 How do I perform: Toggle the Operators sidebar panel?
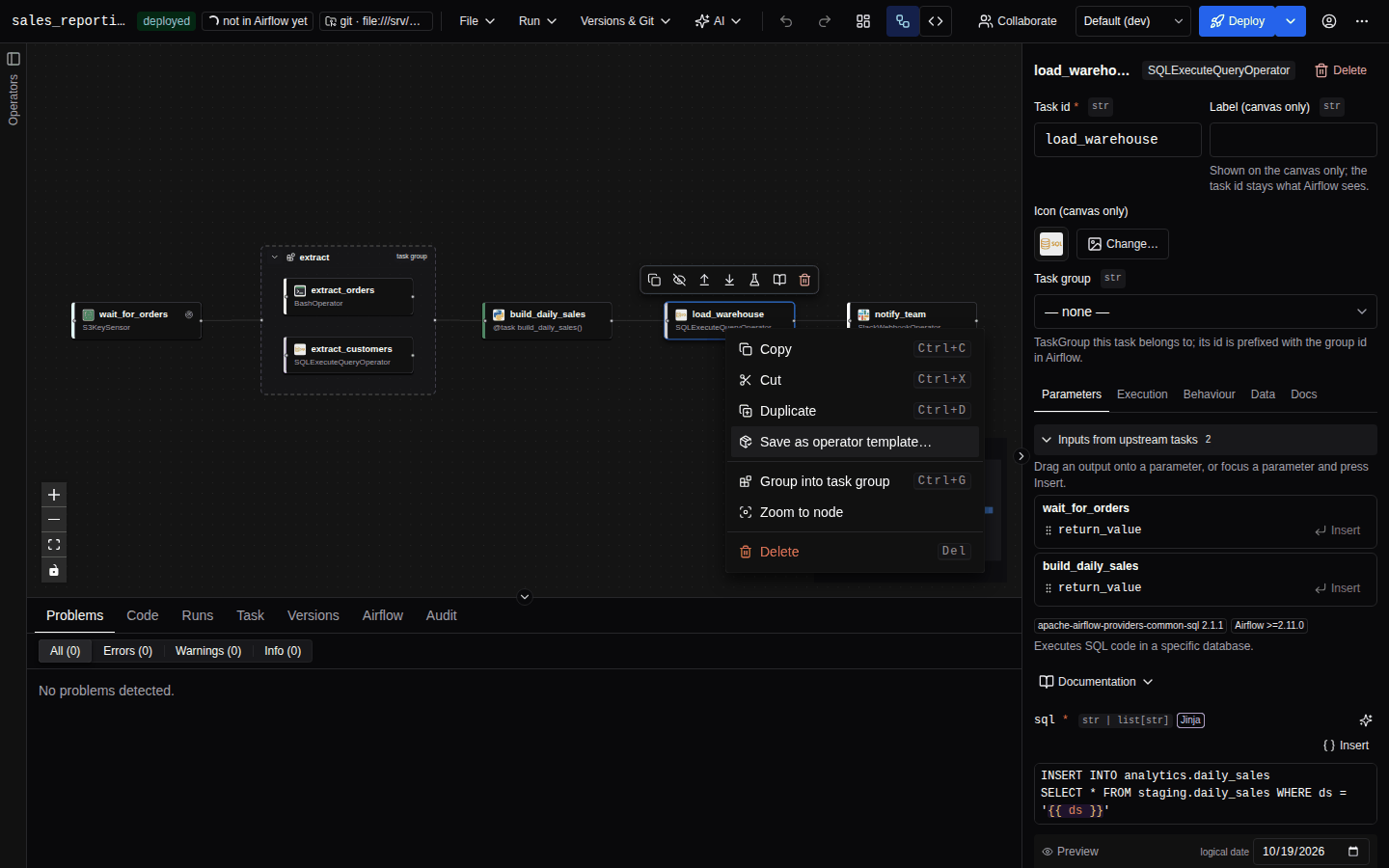pyautogui.click(x=14, y=59)
